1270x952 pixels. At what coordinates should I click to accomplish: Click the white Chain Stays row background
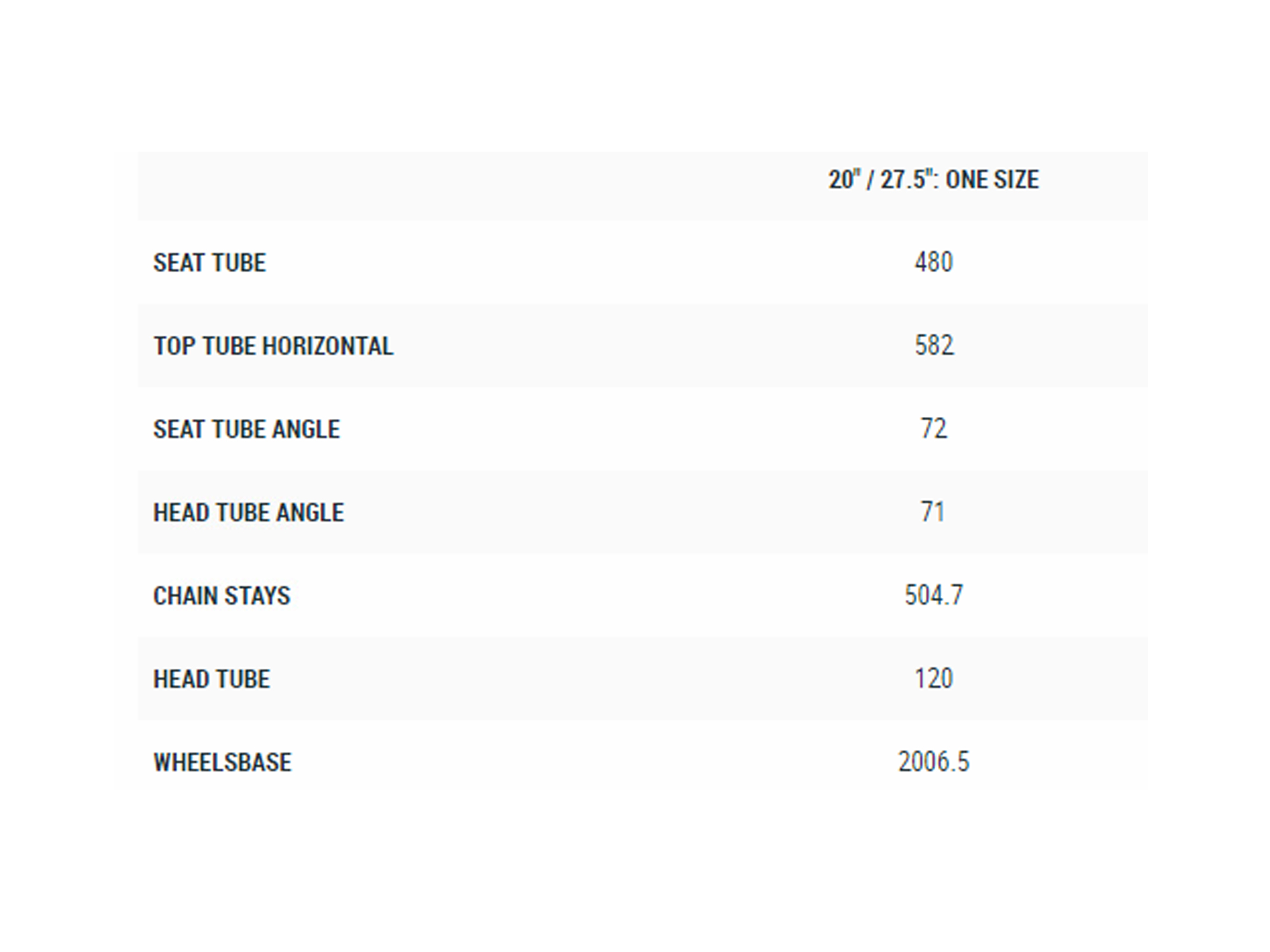pos(643,595)
